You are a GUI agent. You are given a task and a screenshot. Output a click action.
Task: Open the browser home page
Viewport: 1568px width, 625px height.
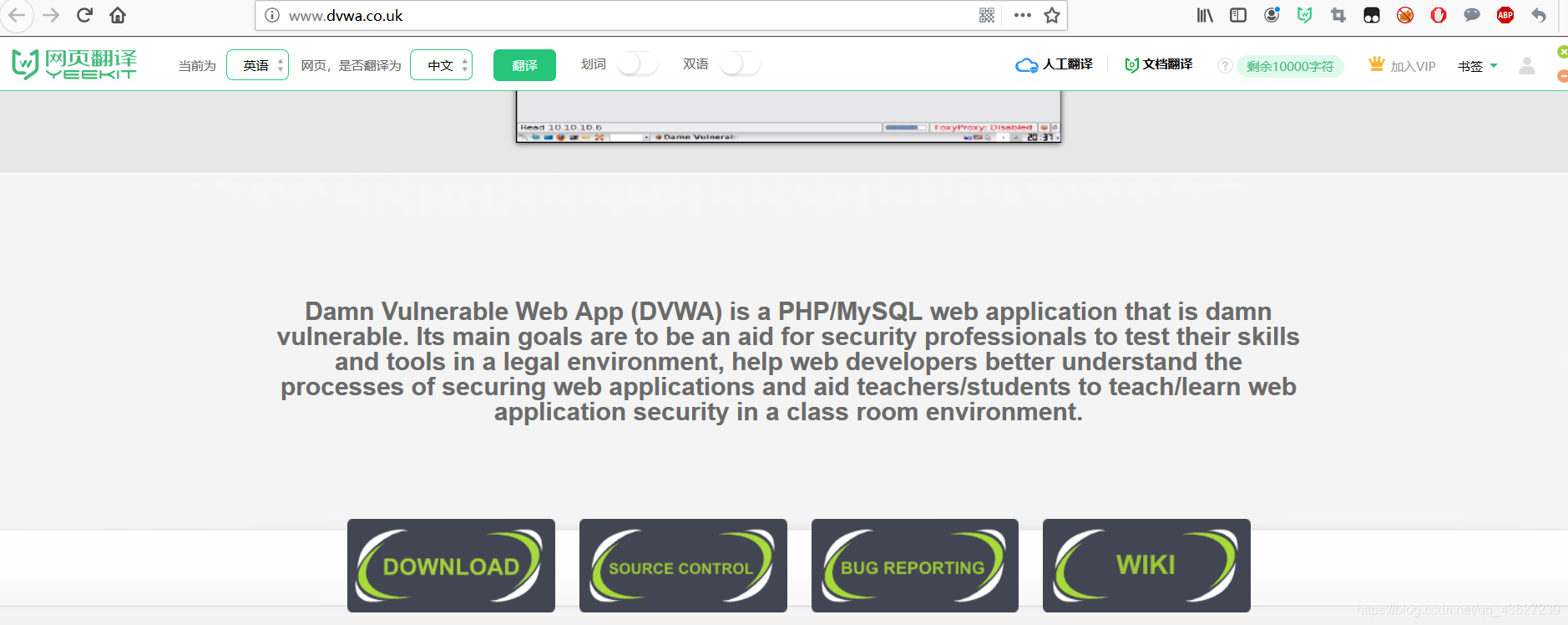[118, 15]
